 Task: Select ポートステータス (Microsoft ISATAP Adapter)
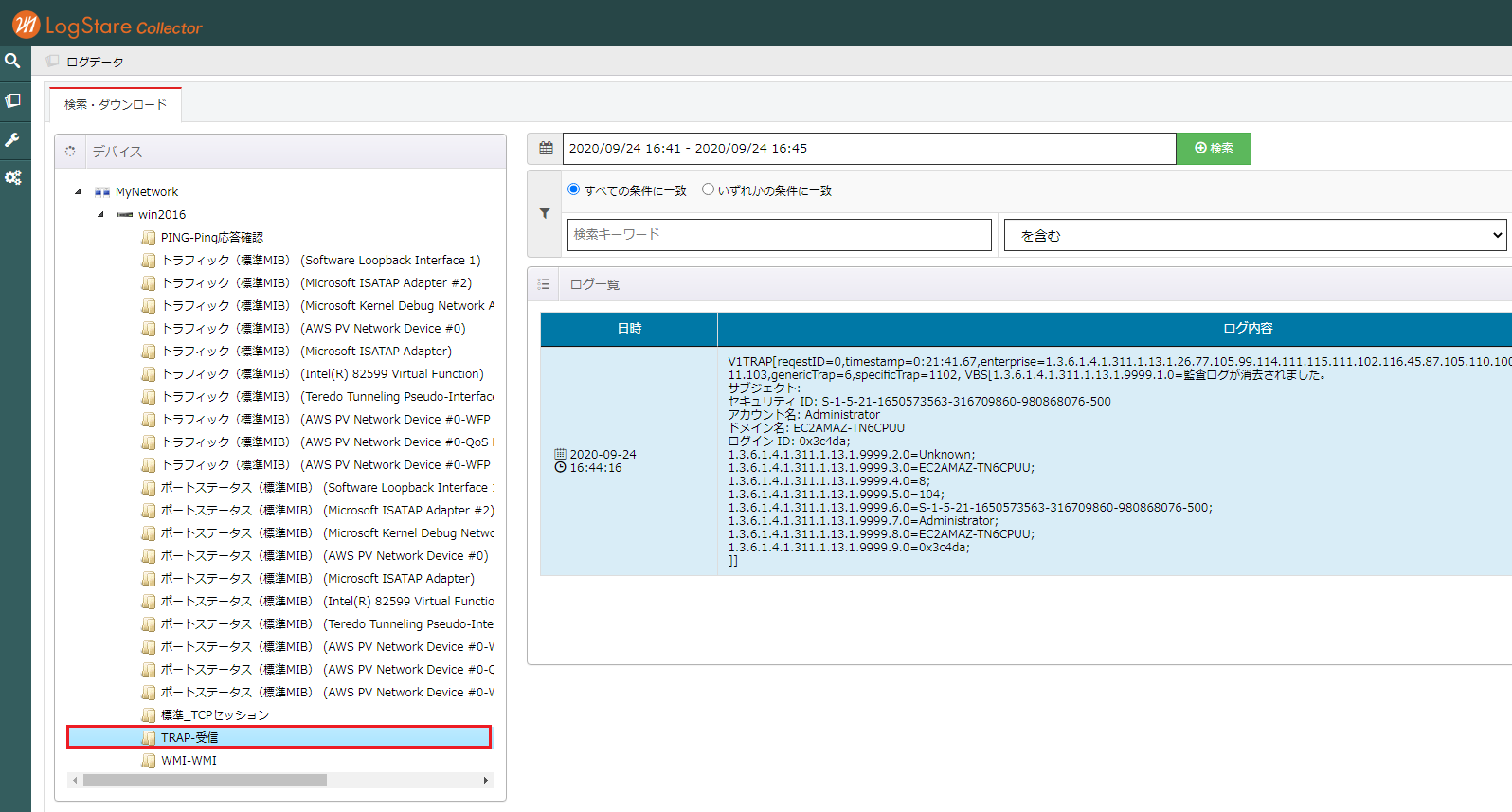[x=318, y=578]
